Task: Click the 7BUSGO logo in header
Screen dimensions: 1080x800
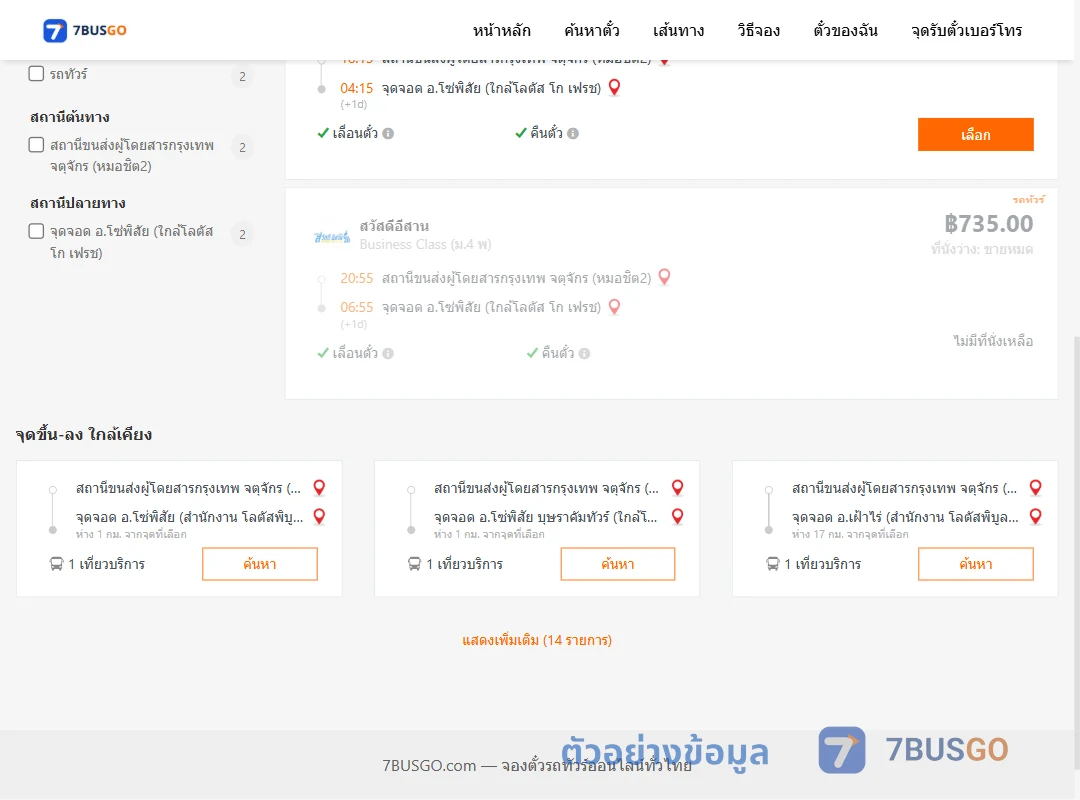Action: coord(85,30)
